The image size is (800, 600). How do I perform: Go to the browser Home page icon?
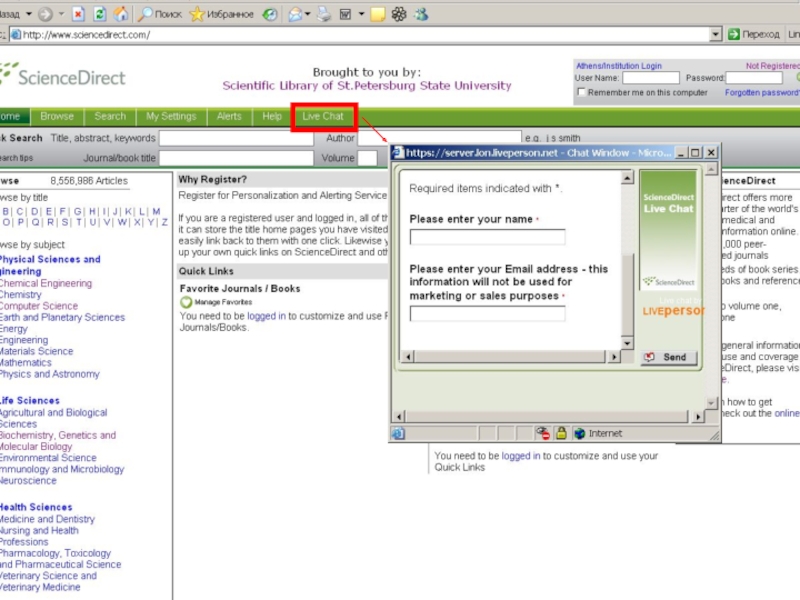click(x=121, y=14)
